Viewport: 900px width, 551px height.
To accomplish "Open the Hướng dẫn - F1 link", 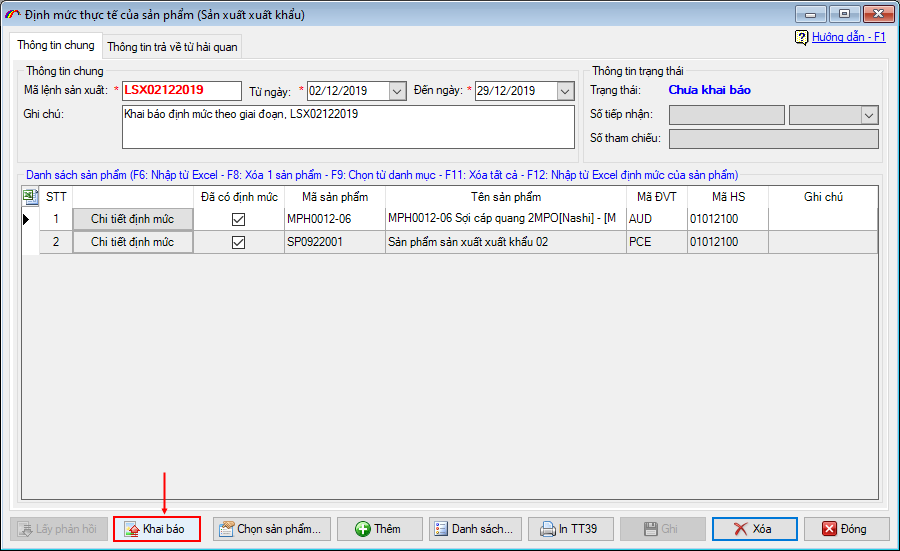I will pyautogui.click(x=848, y=37).
